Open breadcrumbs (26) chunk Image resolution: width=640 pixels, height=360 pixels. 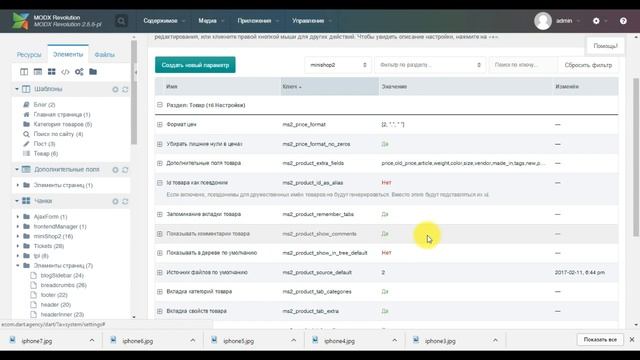click(x=64, y=285)
